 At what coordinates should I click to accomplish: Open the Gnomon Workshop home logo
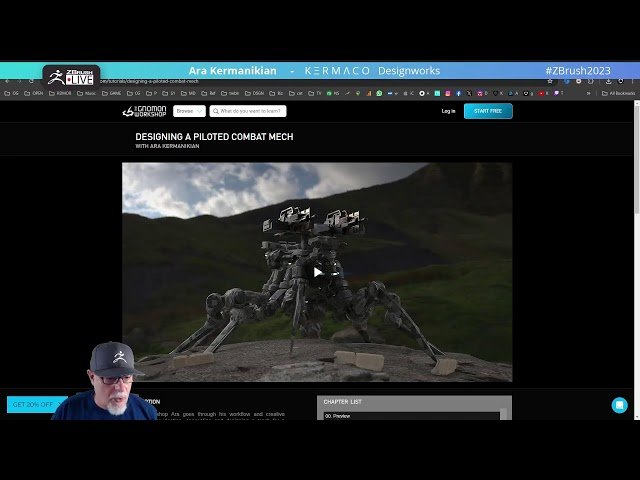pos(144,111)
